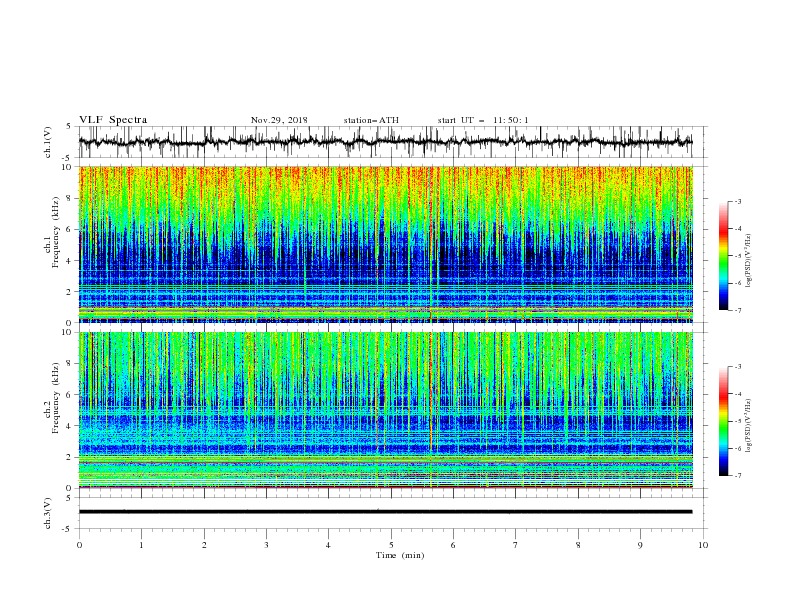Screen dimensions: 792x612
Task: Click the "-7" label on ch.2 colorbar
Action: 737,476
